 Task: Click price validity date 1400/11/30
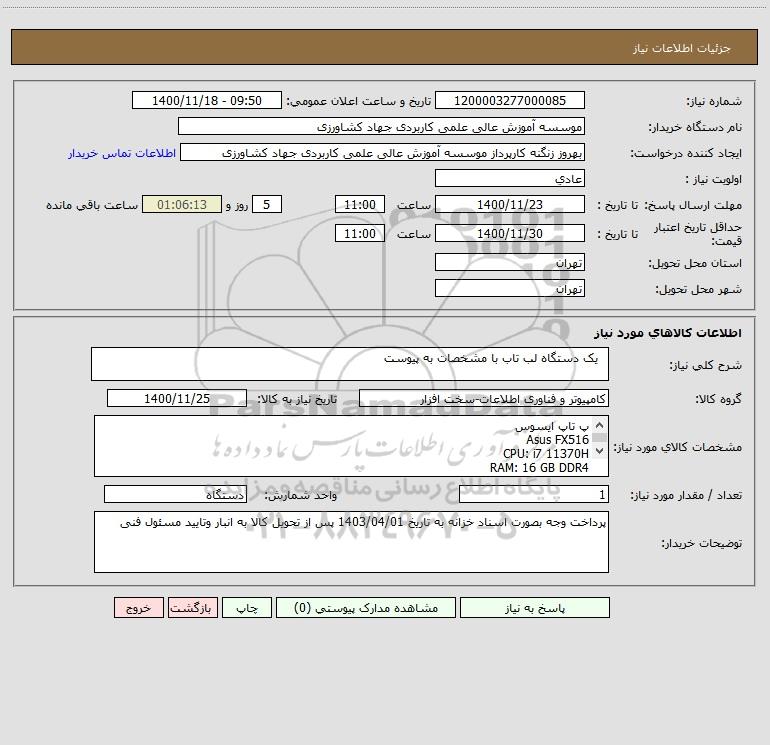[510, 233]
